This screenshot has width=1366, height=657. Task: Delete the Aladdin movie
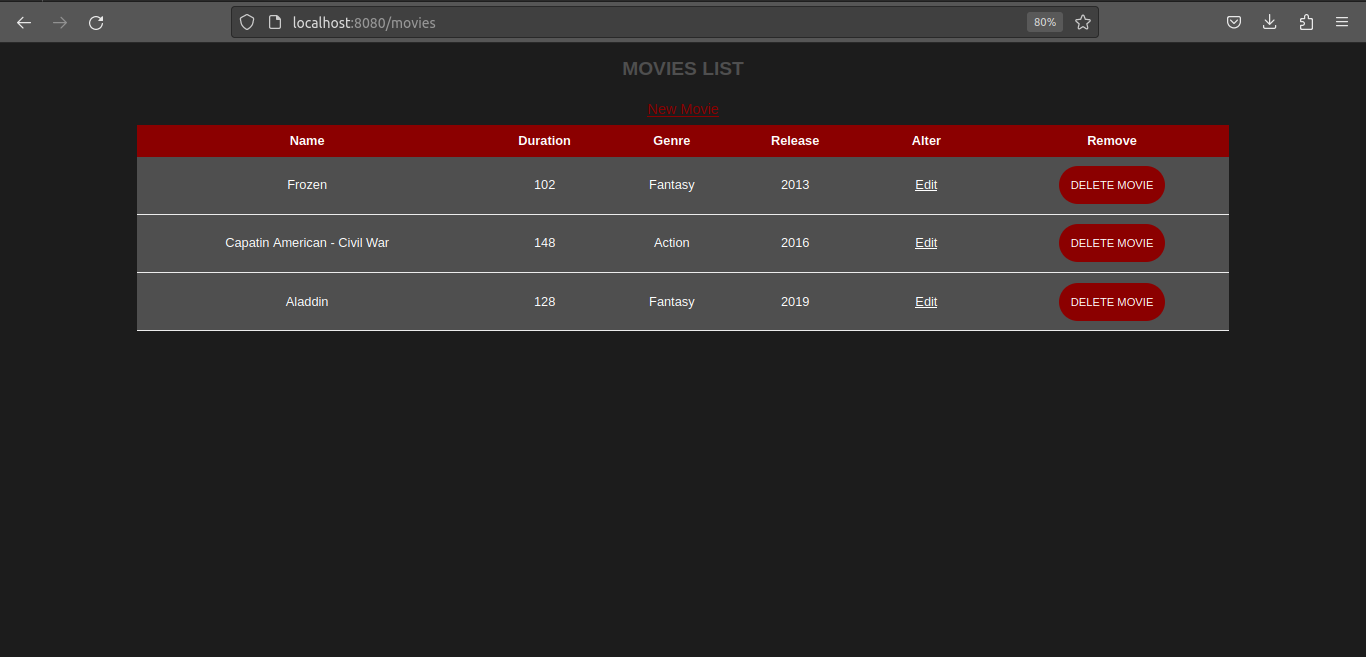pos(1112,302)
